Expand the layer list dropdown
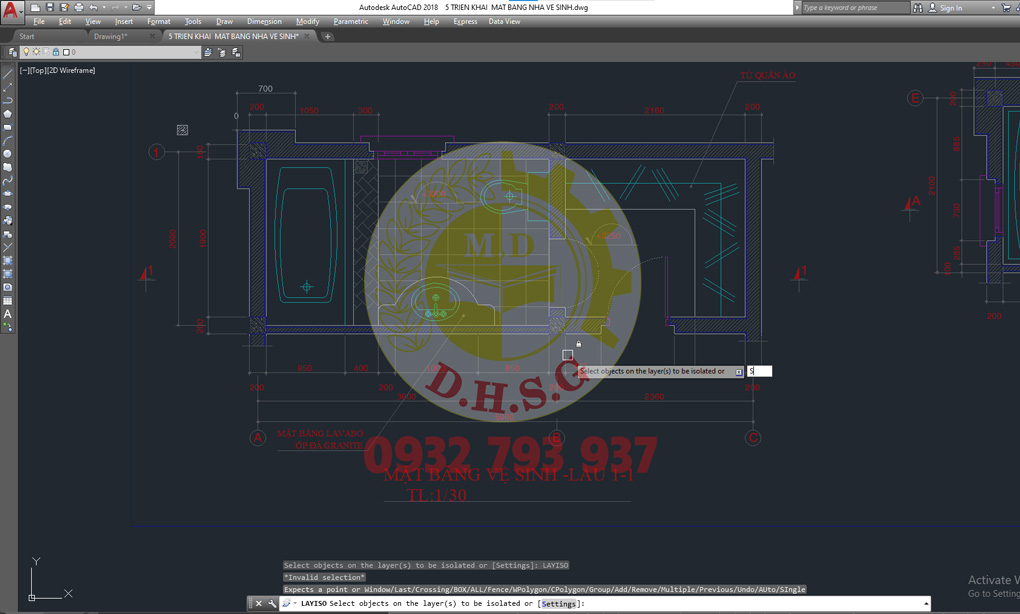 (x=196, y=52)
